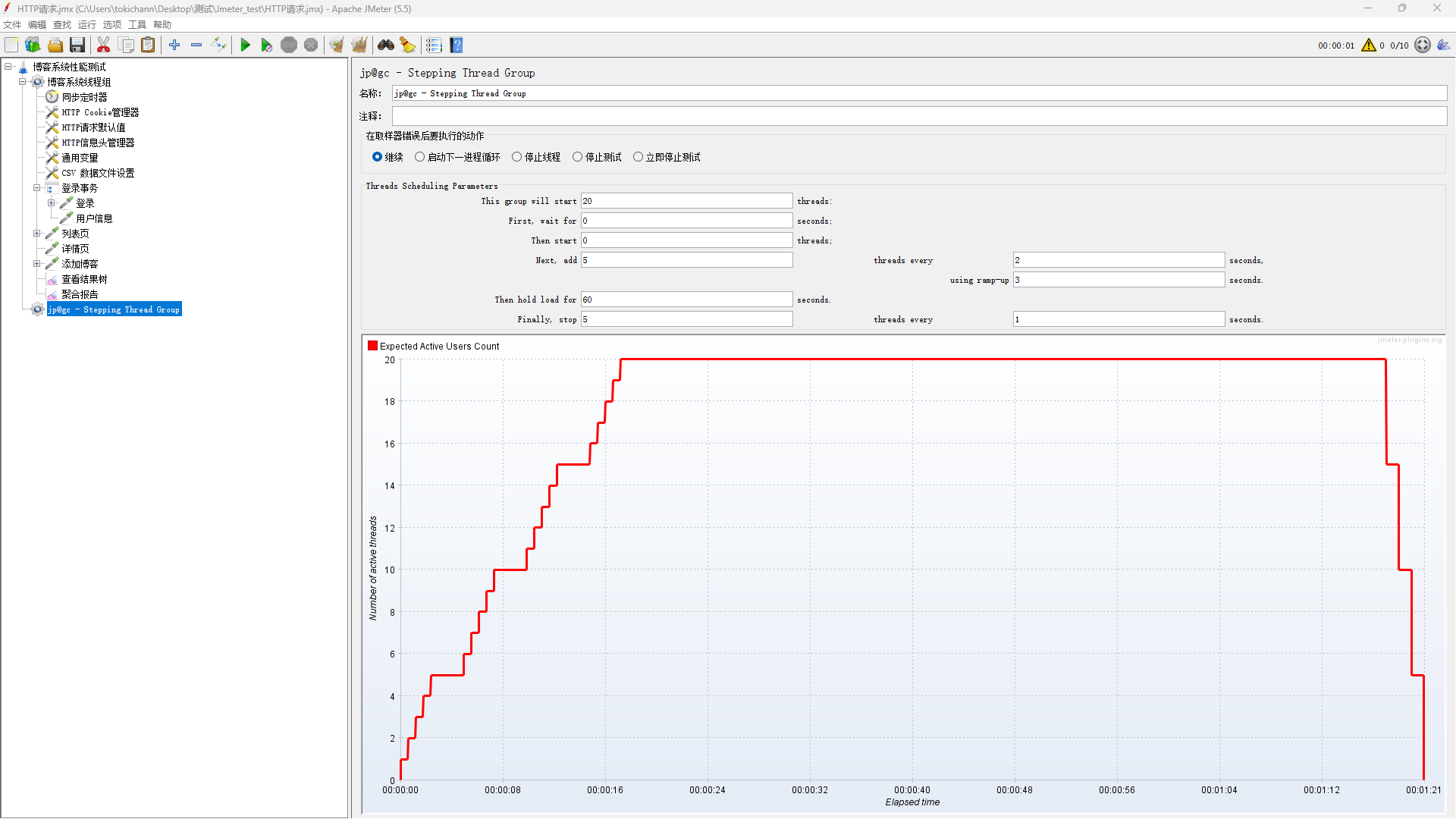Open the help book icon
Viewport: 1456px width, 819px height.
pos(456,45)
